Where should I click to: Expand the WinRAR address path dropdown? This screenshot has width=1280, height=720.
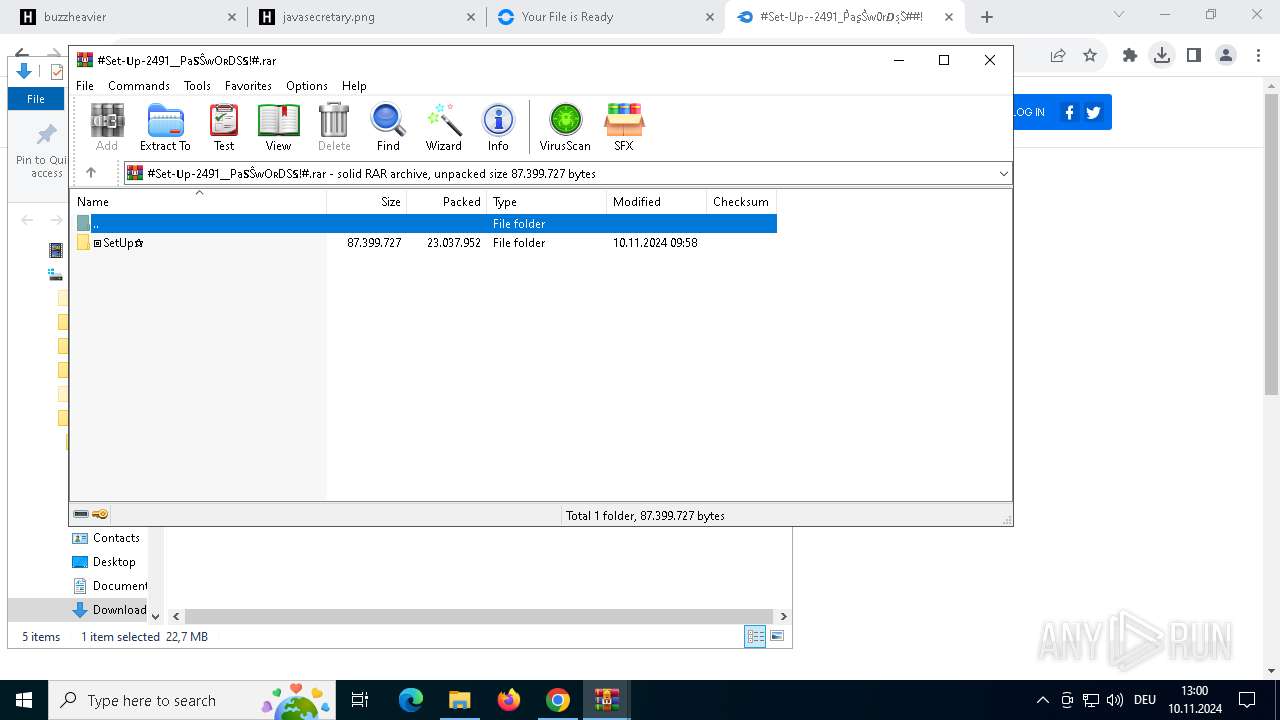point(1003,173)
